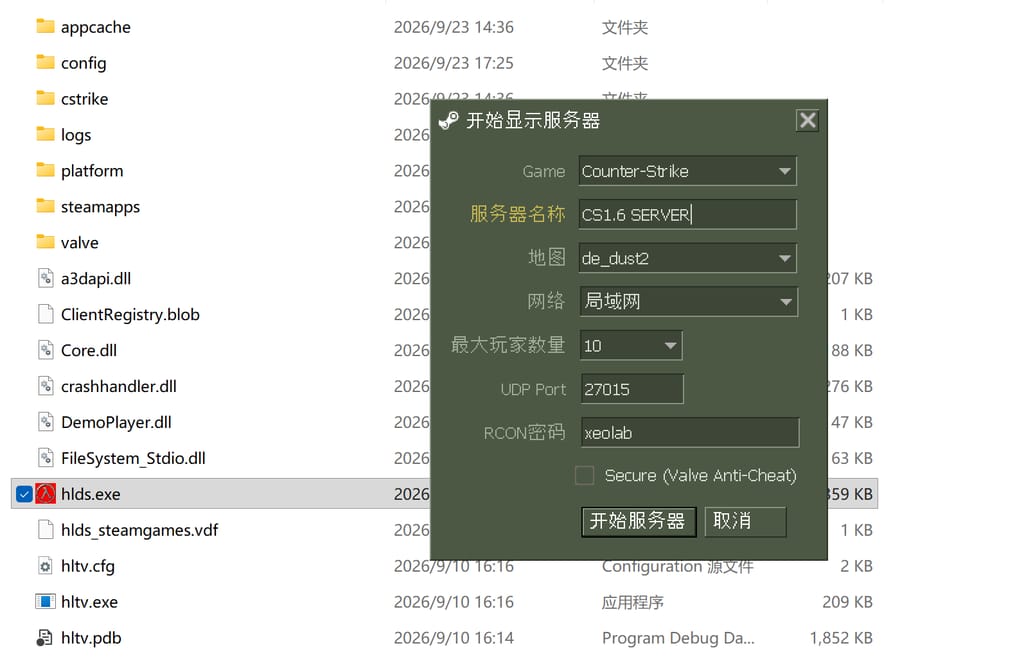Screen dimensions: 1024x657
Task: Click the cstrike folder icon
Action: click(45, 98)
